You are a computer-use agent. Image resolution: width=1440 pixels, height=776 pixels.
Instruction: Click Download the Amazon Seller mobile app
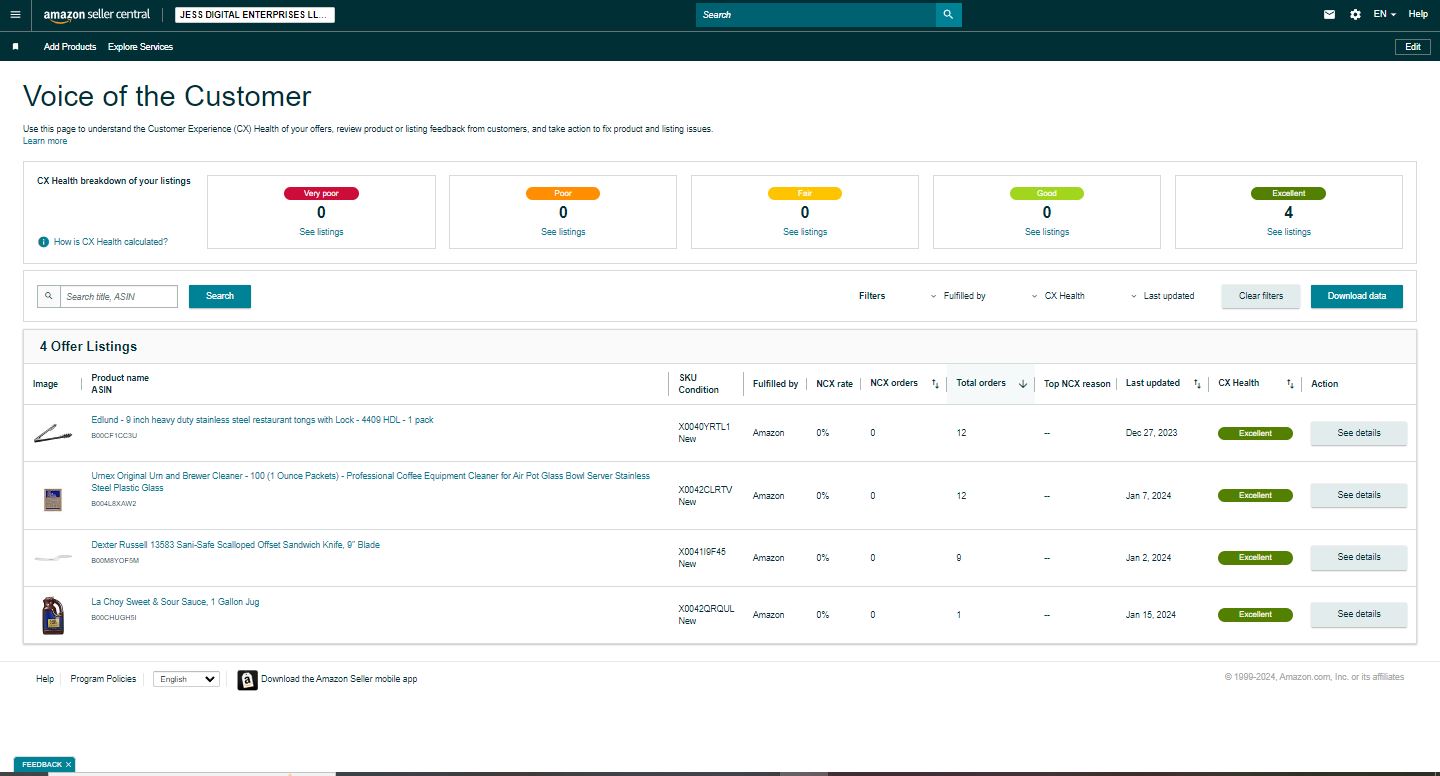tap(339, 679)
